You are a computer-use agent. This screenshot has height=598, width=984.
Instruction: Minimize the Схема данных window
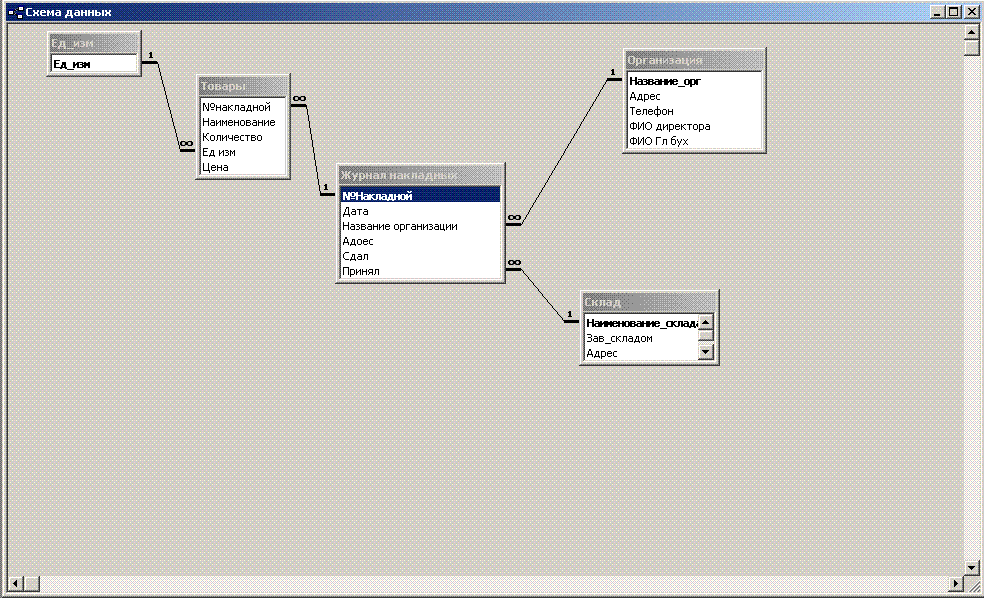[938, 12]
